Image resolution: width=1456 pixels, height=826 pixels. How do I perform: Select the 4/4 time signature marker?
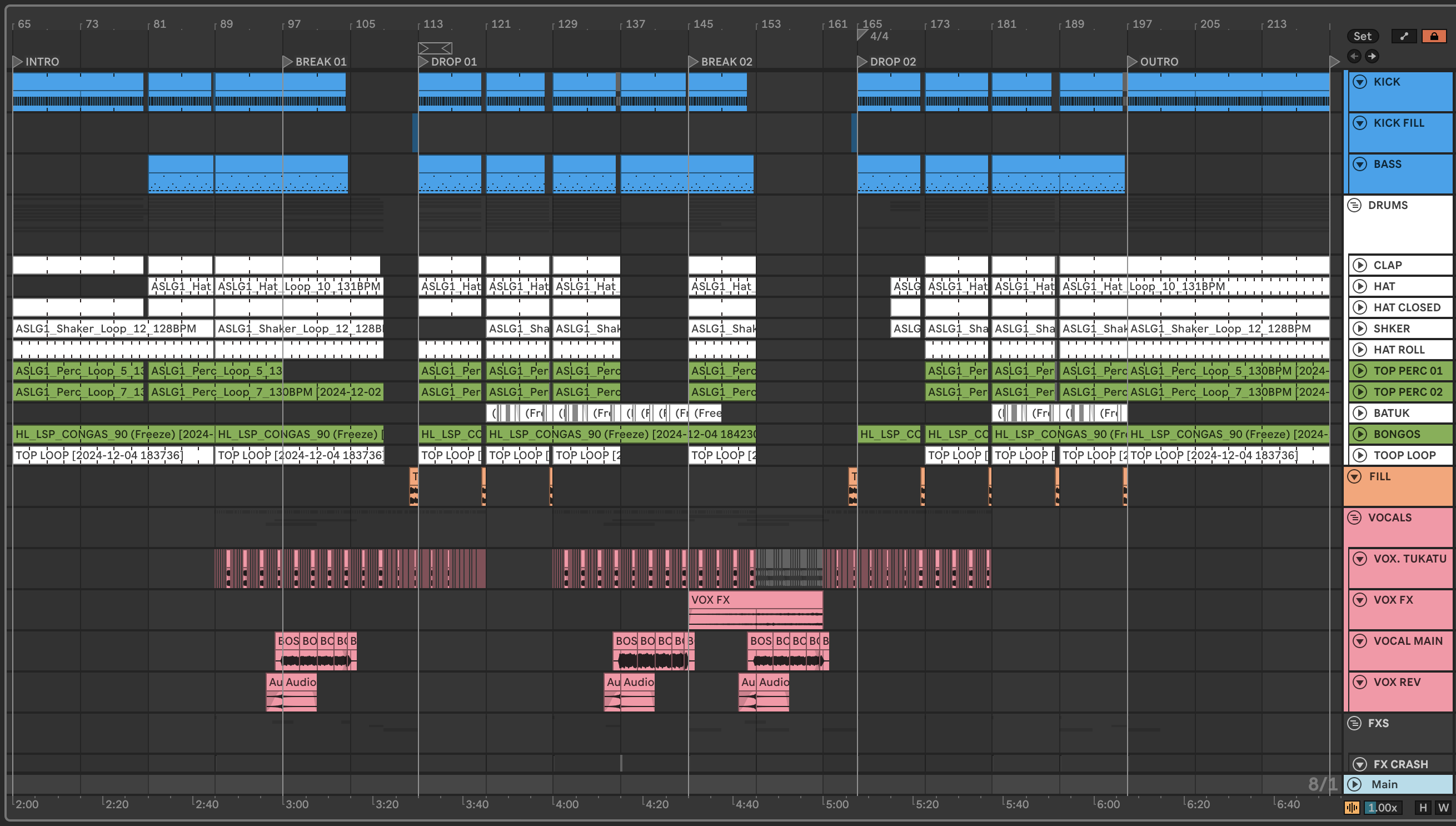(x=874, y=36)
